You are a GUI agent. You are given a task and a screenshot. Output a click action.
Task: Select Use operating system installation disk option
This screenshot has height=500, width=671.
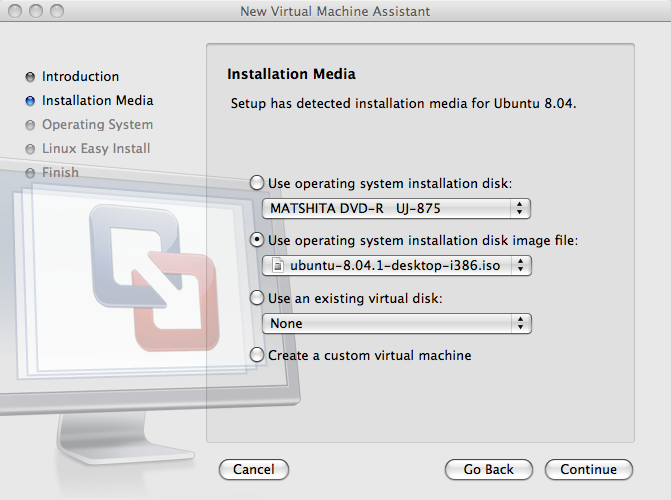point(257,183)
